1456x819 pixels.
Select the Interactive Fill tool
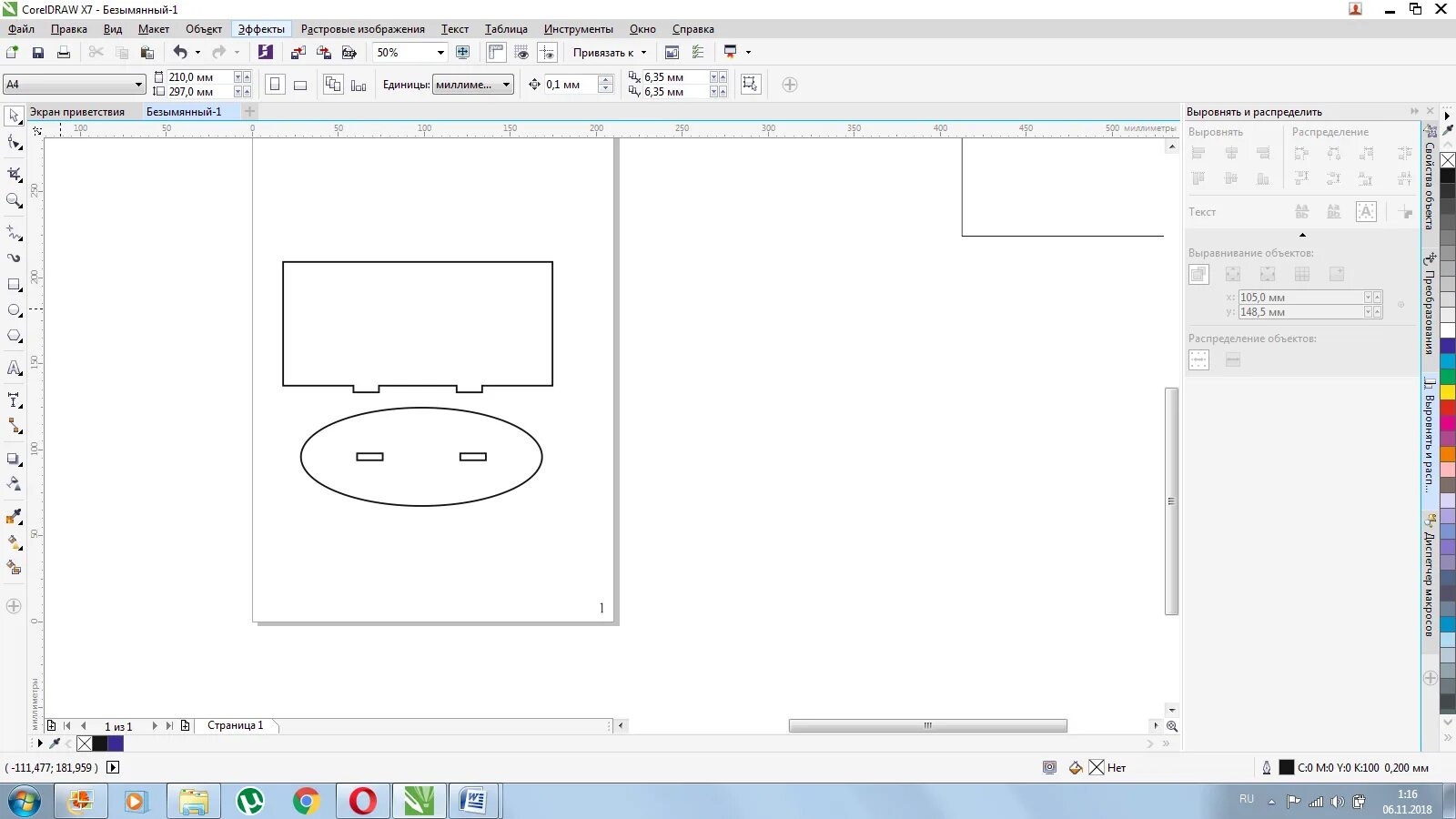click(x=14, y=541)
